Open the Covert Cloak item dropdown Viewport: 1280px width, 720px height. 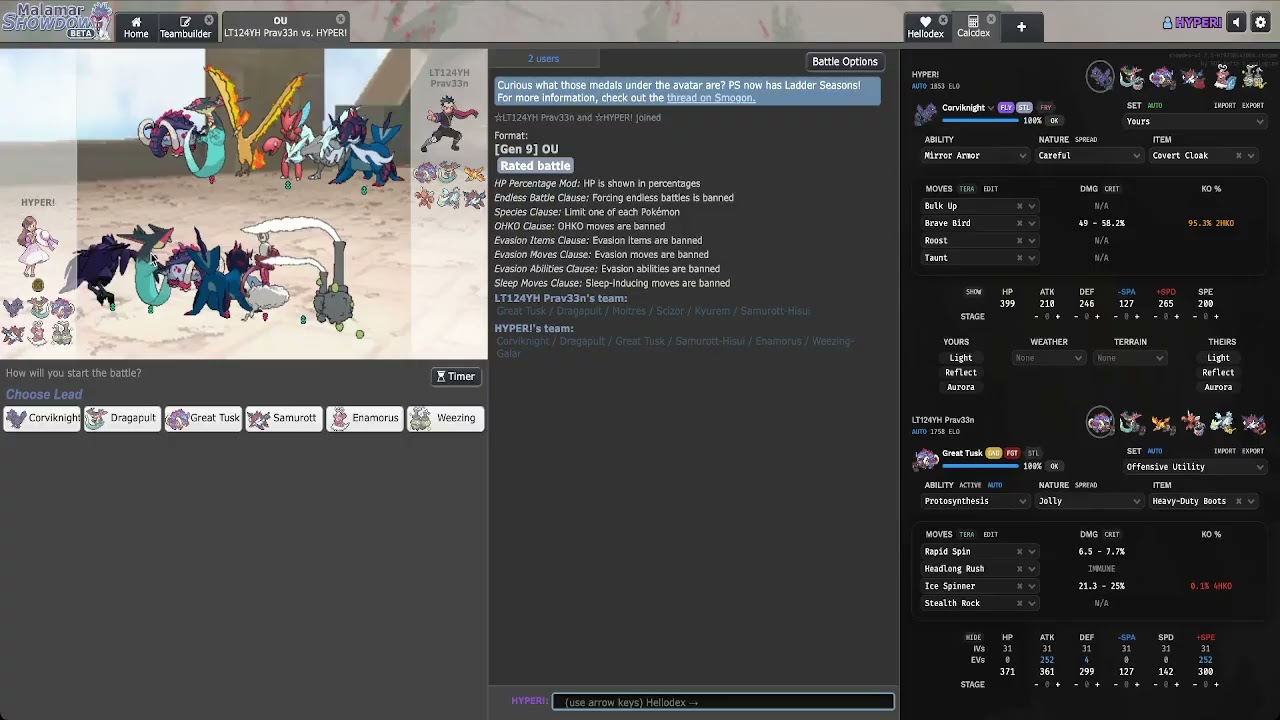coord(1203,156)
